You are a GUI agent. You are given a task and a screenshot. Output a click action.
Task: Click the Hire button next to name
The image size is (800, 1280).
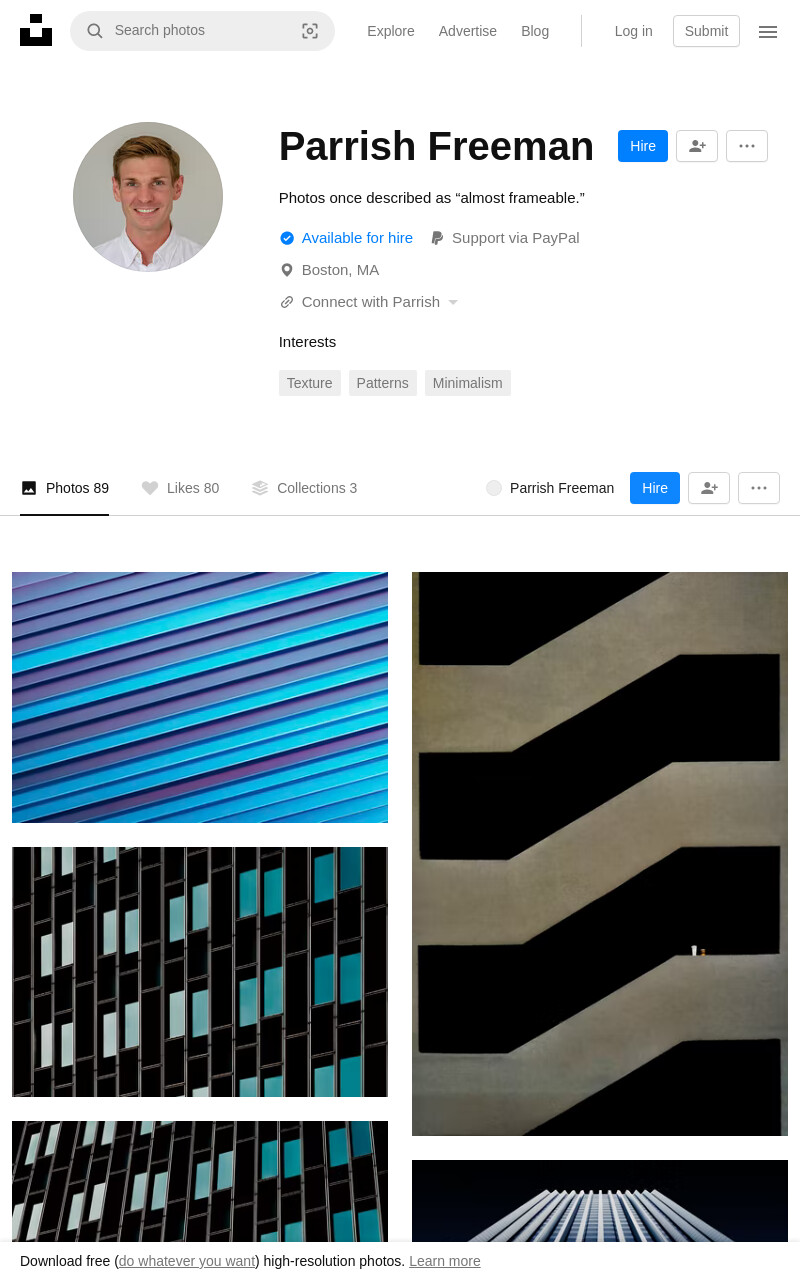pos(643,146)
